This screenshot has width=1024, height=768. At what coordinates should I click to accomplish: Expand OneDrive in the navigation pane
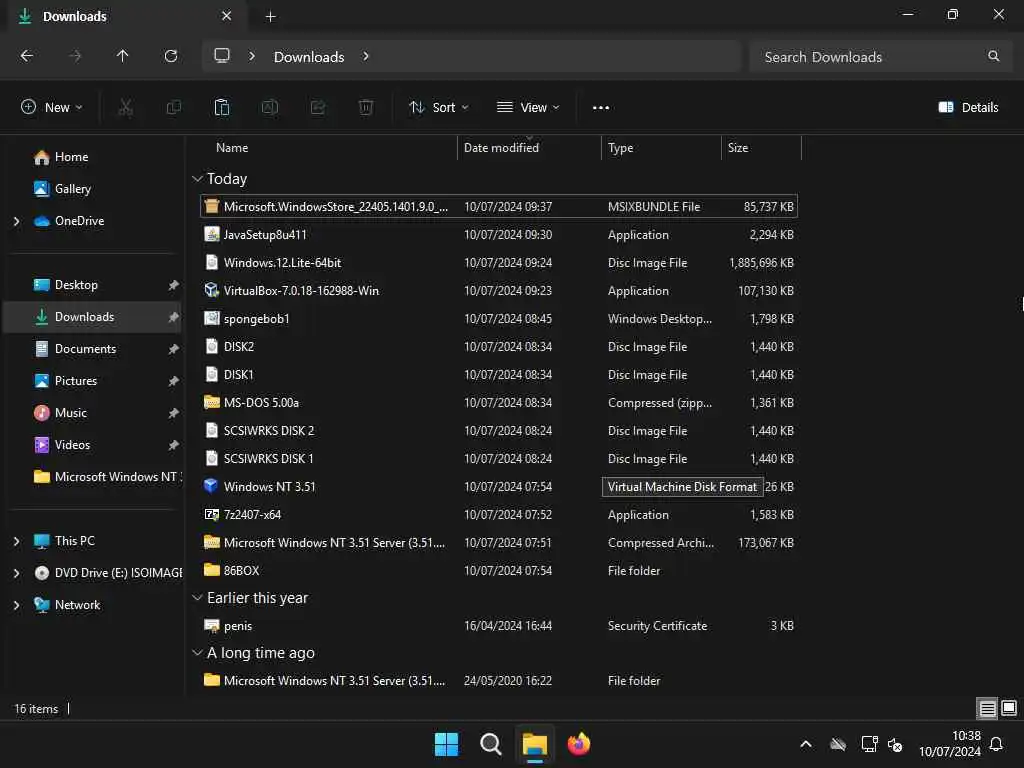[x=16, y=221]
